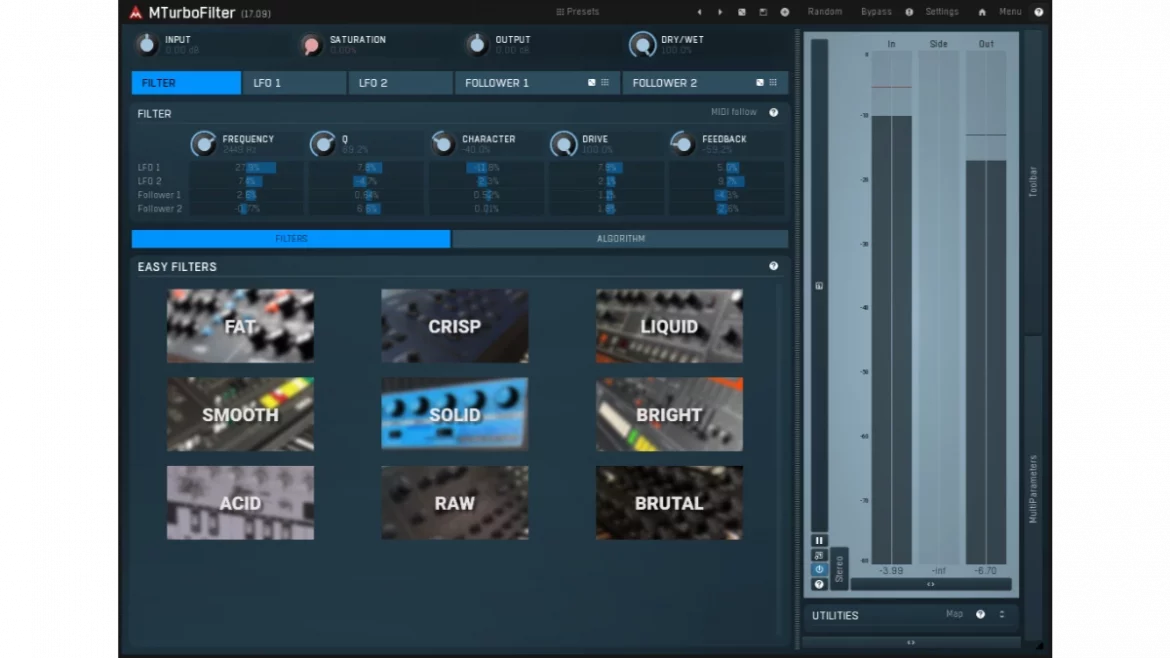Click the MTurboFilter logo icon
Viewport: 1170px width, 658px height.
coord(135,12)
